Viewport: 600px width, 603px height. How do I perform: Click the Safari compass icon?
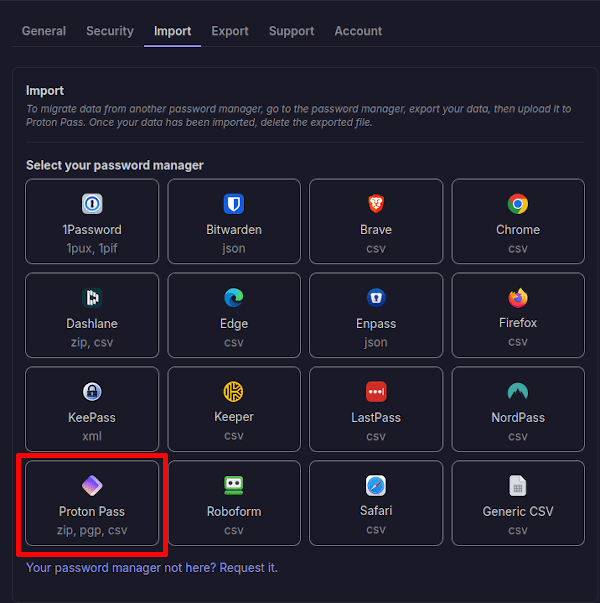pyautogui.click(x=376, y=485)
